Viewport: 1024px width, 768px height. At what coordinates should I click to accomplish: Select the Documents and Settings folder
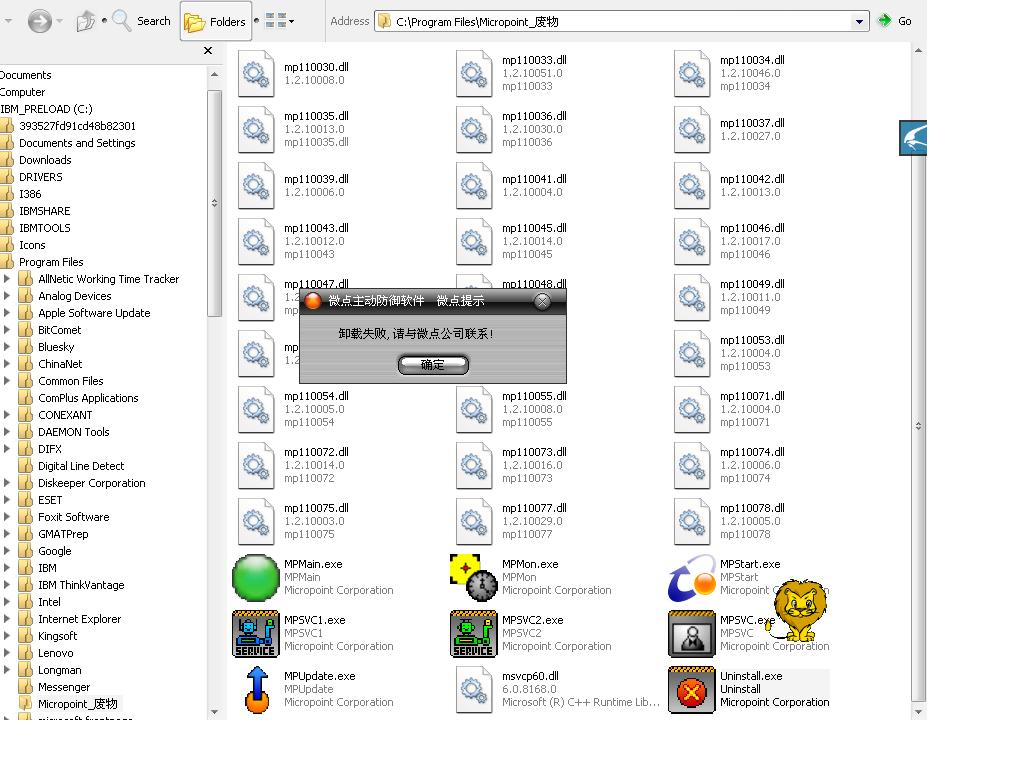click(x=77, y=143)
